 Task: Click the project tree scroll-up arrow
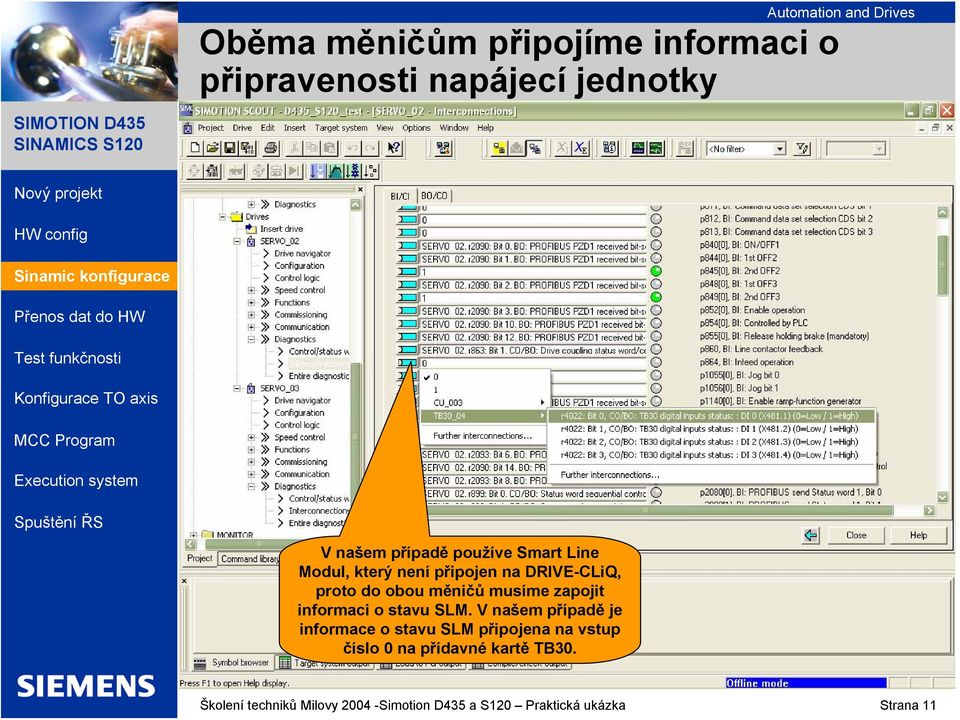click(x=355, y=204)
